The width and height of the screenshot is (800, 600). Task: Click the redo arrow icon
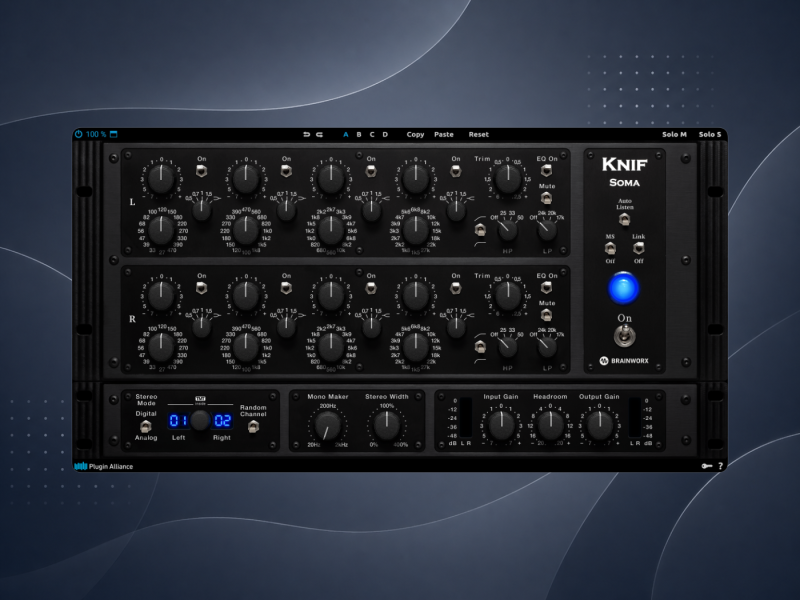click(319, 135)
